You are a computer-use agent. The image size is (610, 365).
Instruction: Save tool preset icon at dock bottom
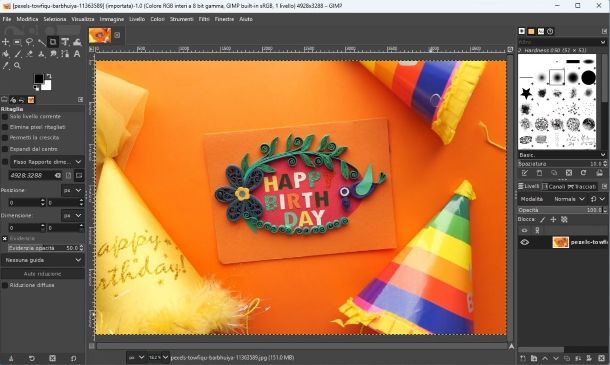pyautogui.click(x=11, y=358)
